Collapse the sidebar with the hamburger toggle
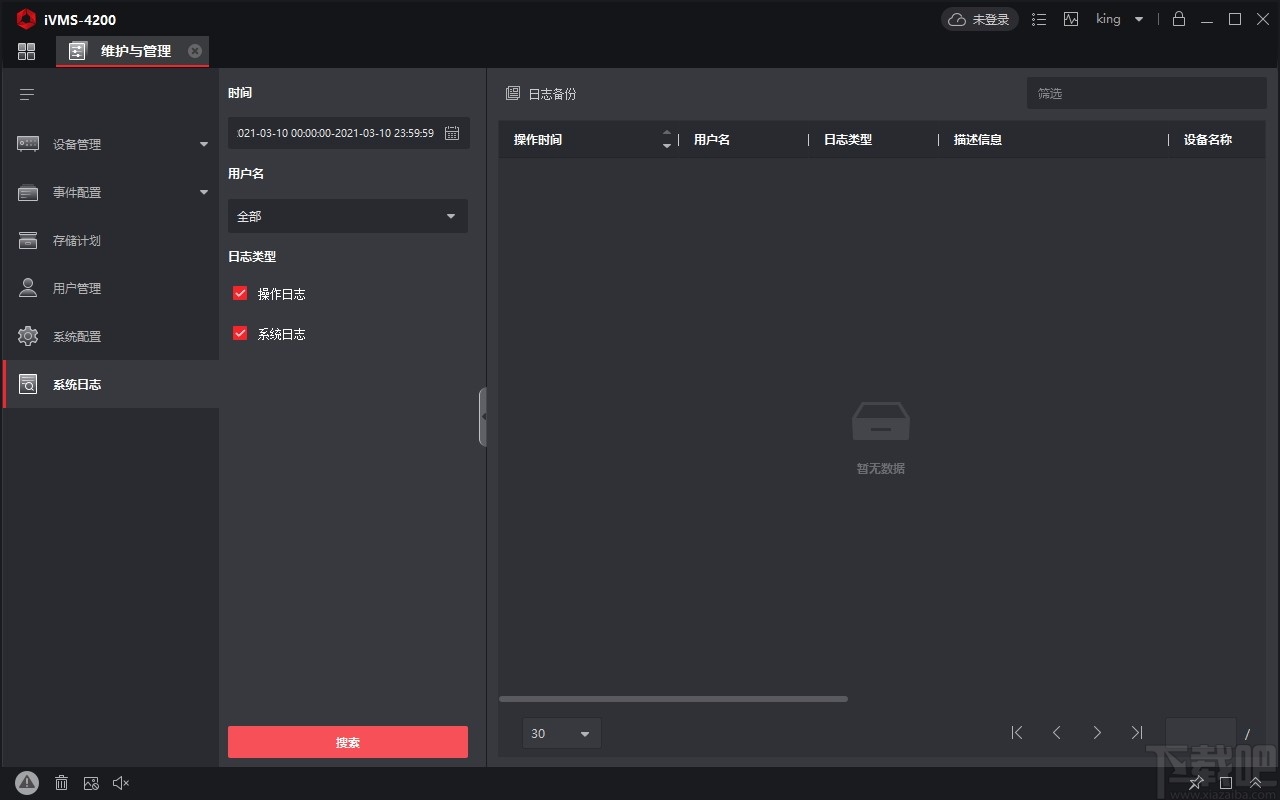This screenshot has width=1280, height=800. pos(26,94)
